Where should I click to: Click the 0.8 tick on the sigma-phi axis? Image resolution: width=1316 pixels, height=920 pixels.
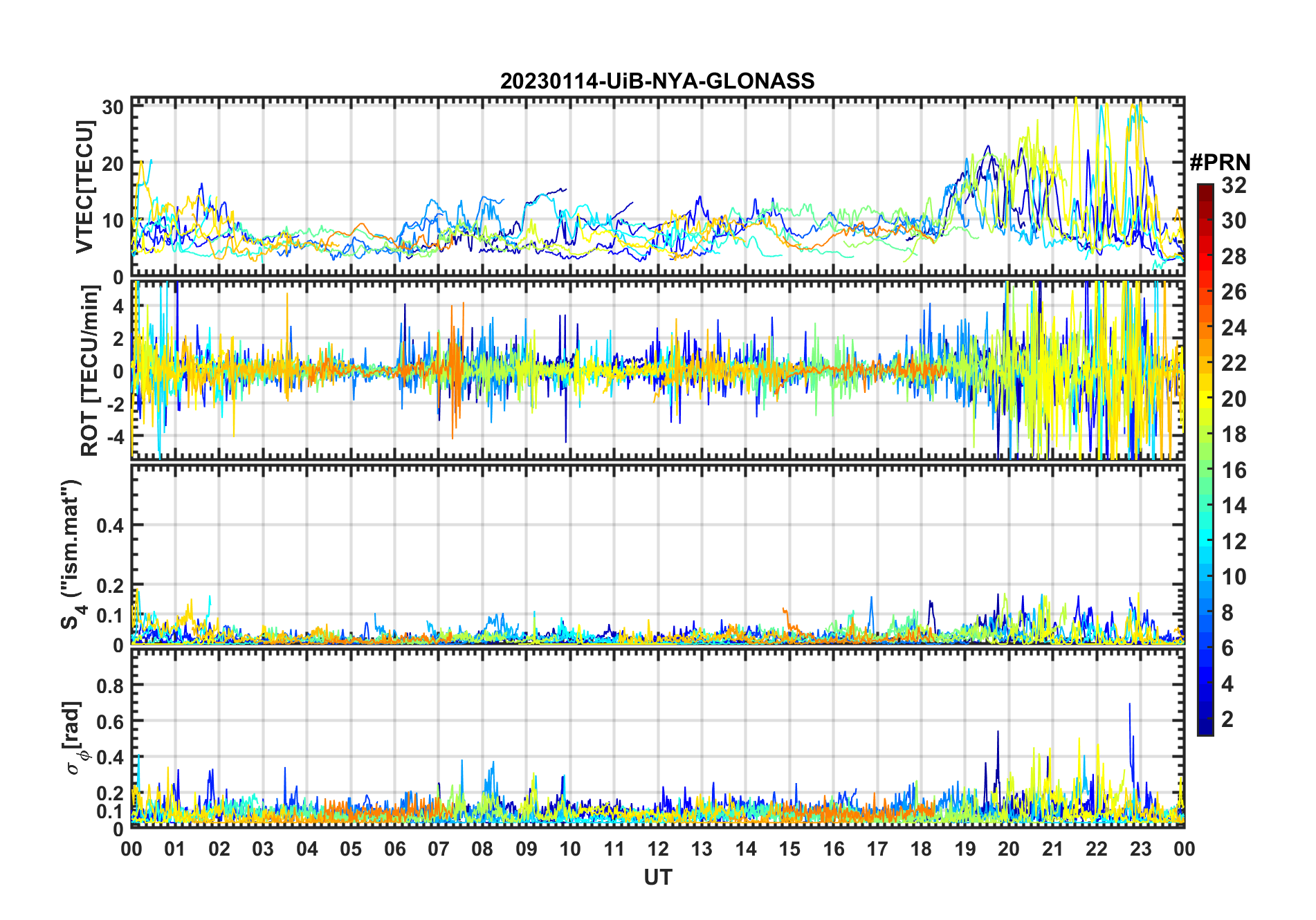click(111, 686)
